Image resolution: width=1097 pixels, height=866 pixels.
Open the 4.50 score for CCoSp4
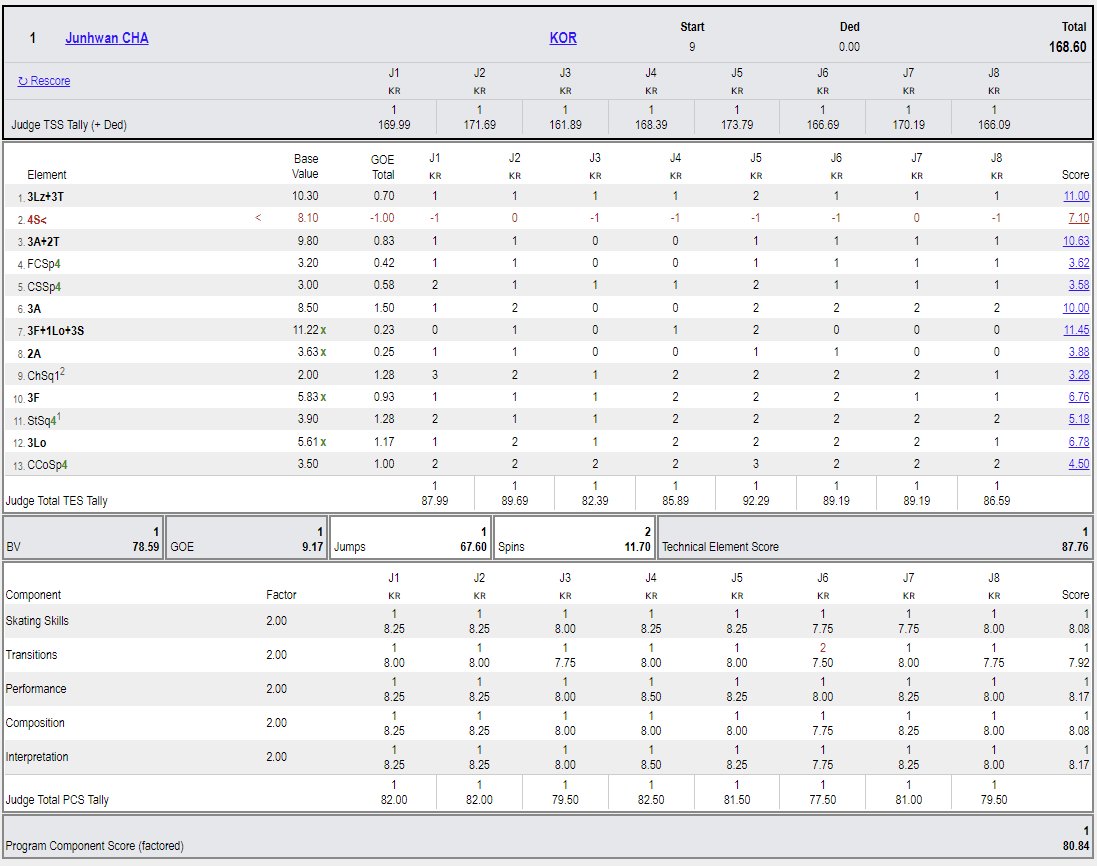pos(1078,464)
